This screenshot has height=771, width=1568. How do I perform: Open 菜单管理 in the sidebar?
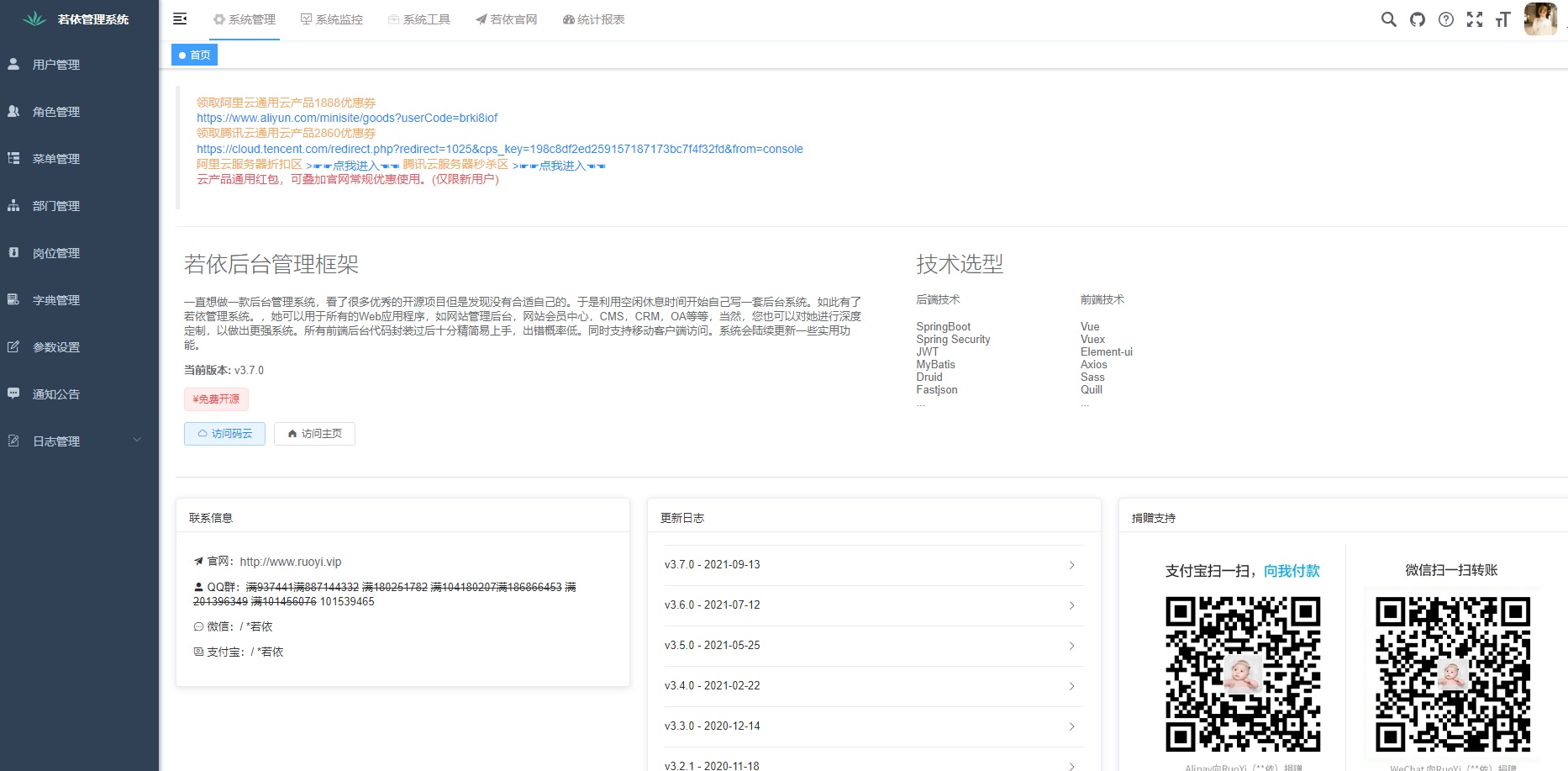coord(55,158)
